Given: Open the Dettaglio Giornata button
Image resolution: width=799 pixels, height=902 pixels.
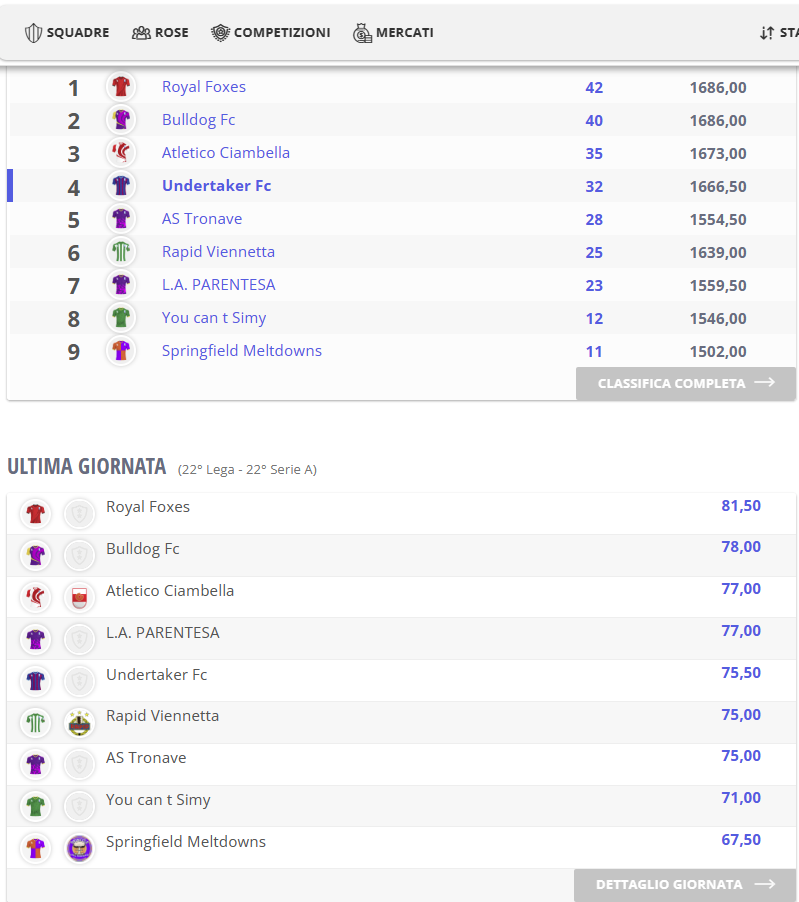Looking at the screenshot, I should 685,885.
